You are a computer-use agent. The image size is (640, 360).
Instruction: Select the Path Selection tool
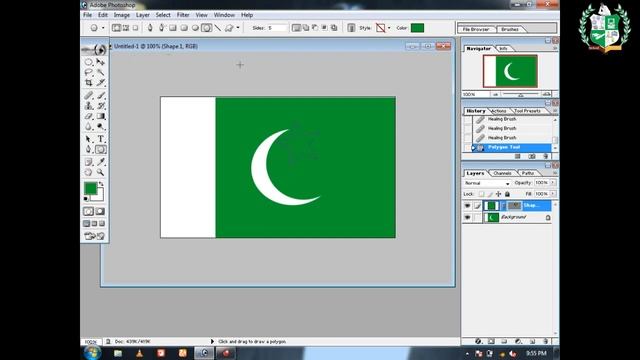point(89,139)
